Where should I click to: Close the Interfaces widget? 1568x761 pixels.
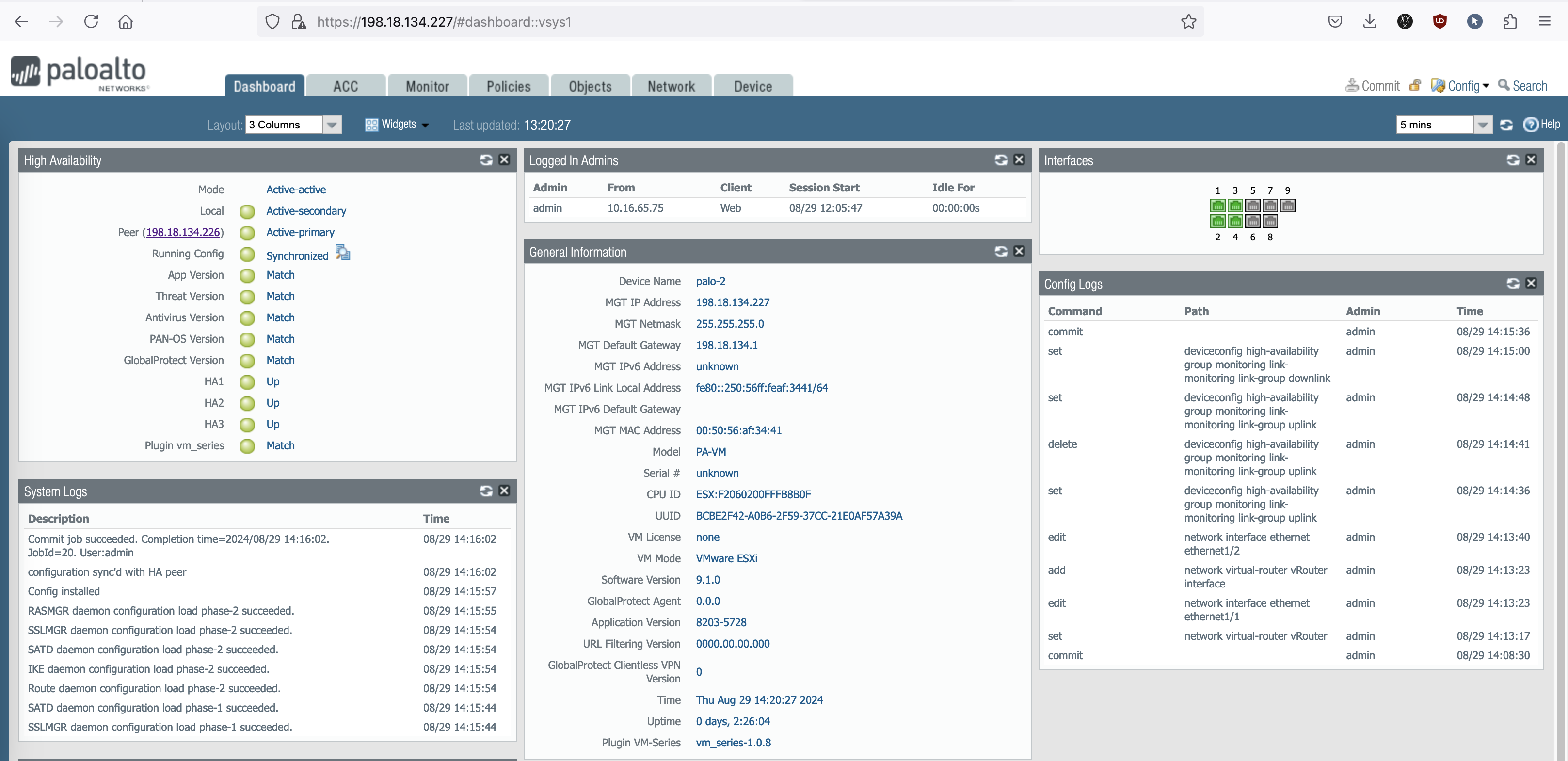(1531, 160)
